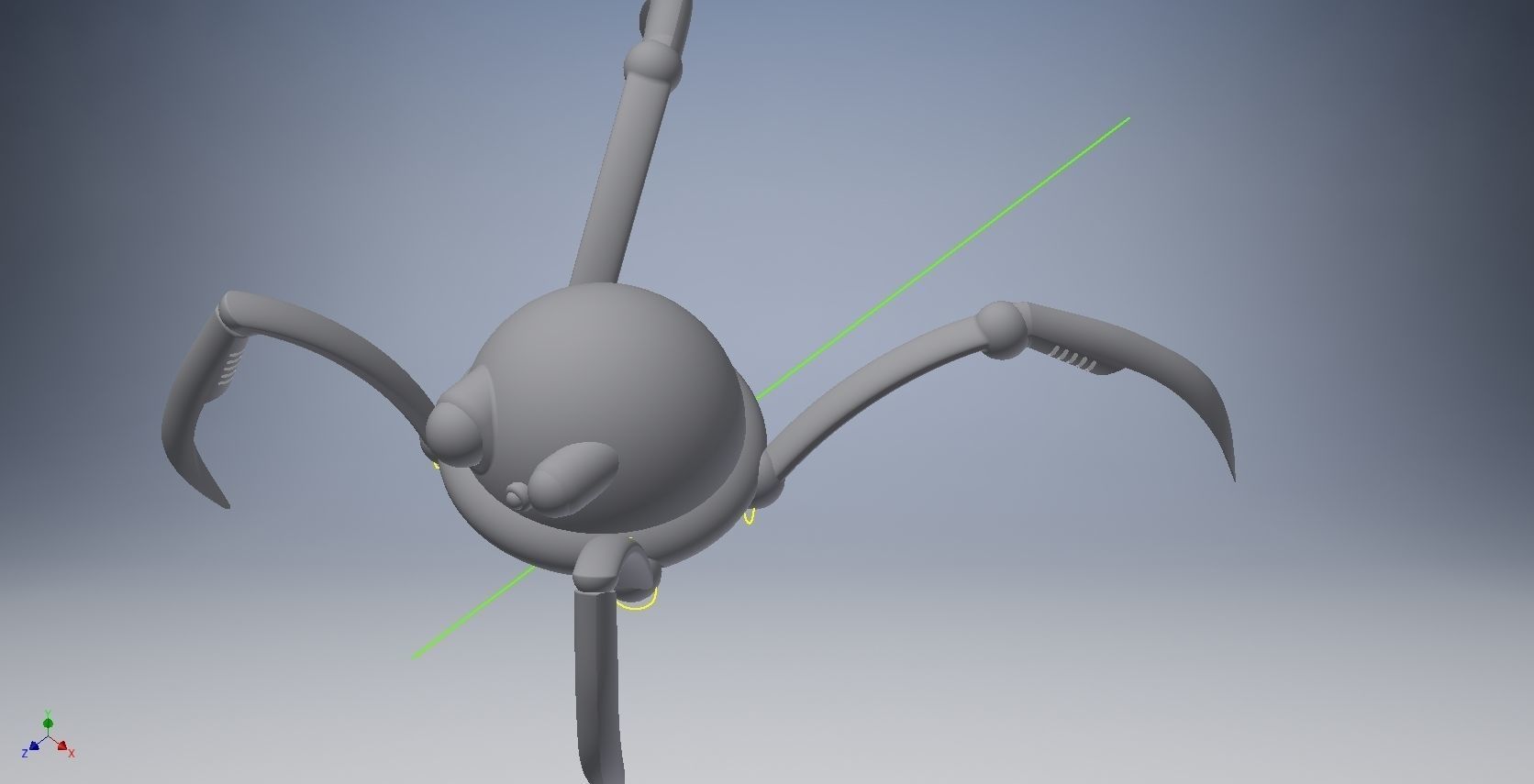Click the blue Z axis arrow of the triad
Image resolution: width=1534 pixels, height=784 pixels.
(x=35, y=745)
